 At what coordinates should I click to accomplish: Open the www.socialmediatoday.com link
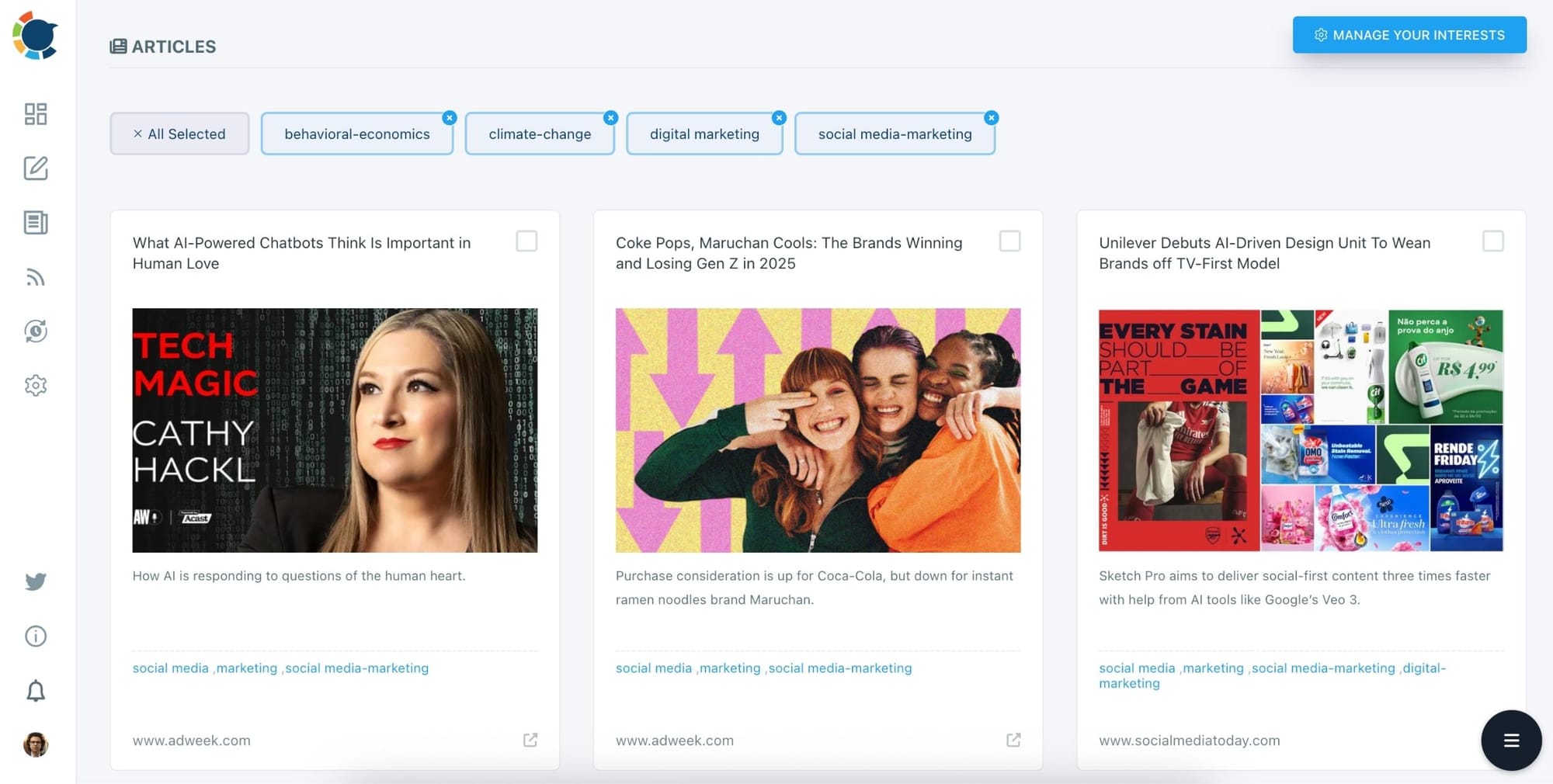tap(1188, 740)
